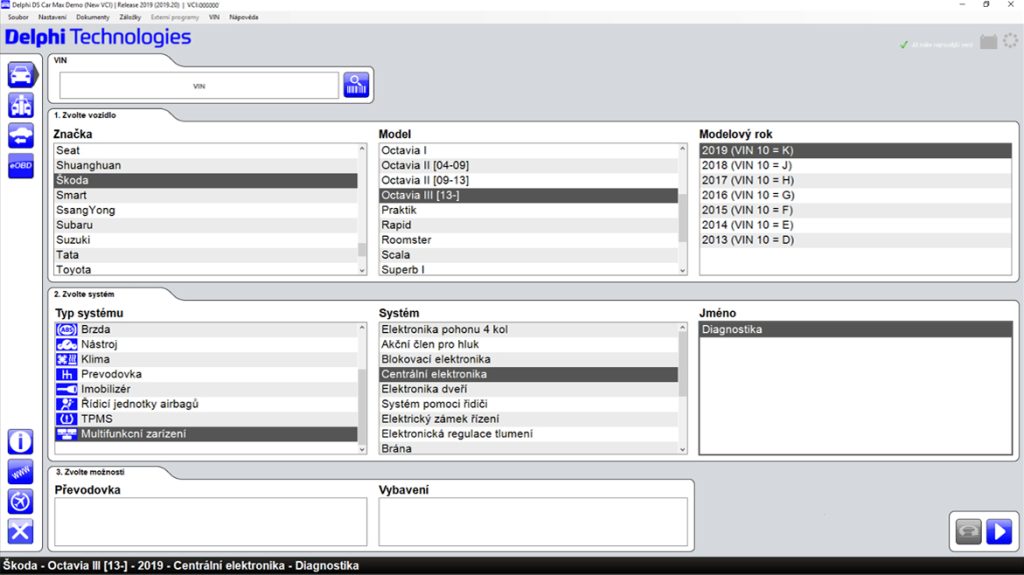Open the Nastavení menu

tap(52, 18)
